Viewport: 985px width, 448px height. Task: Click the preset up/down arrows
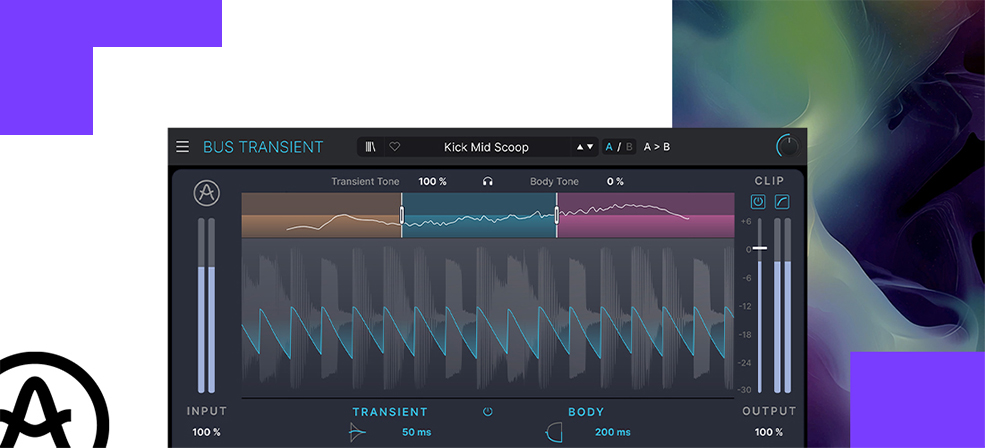[x=585, y=147]
